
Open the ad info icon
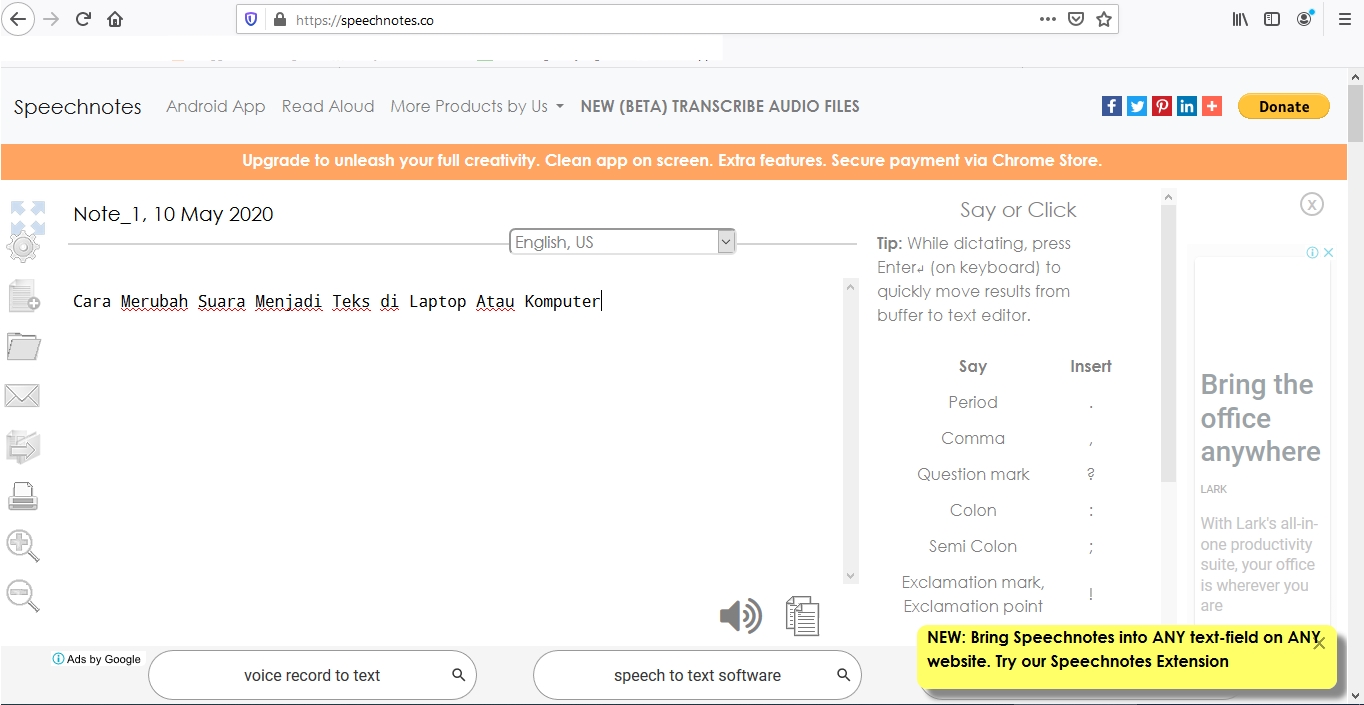coord(1312,253)
